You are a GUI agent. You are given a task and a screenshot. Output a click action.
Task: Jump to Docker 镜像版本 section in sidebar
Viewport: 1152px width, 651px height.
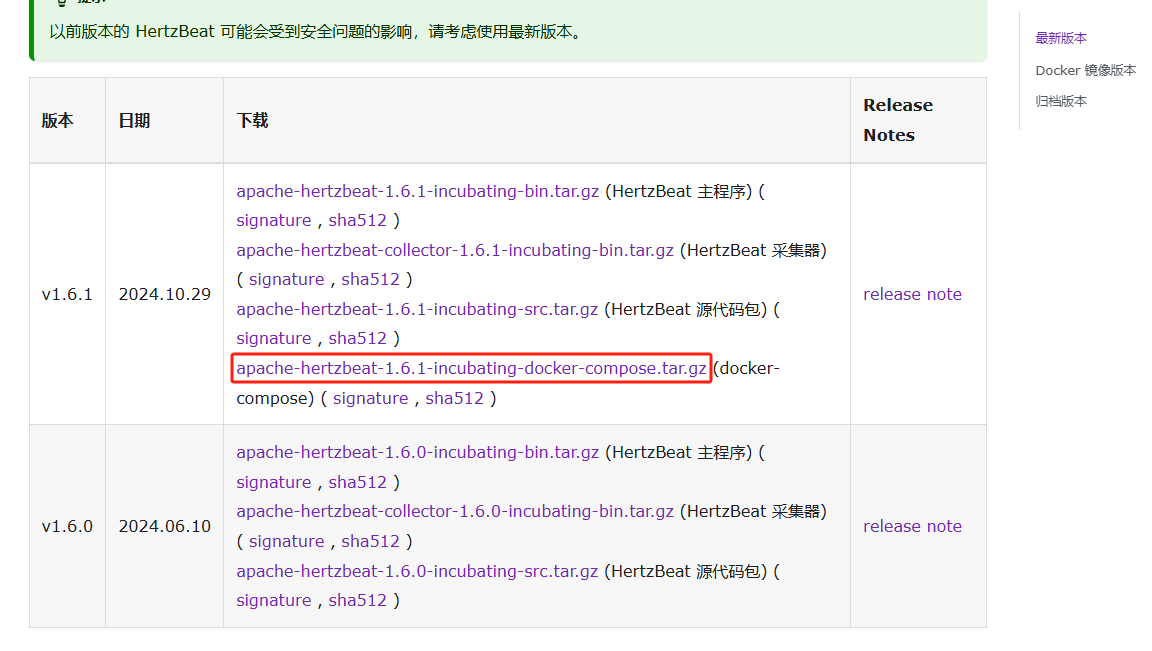pos(1085,71)
